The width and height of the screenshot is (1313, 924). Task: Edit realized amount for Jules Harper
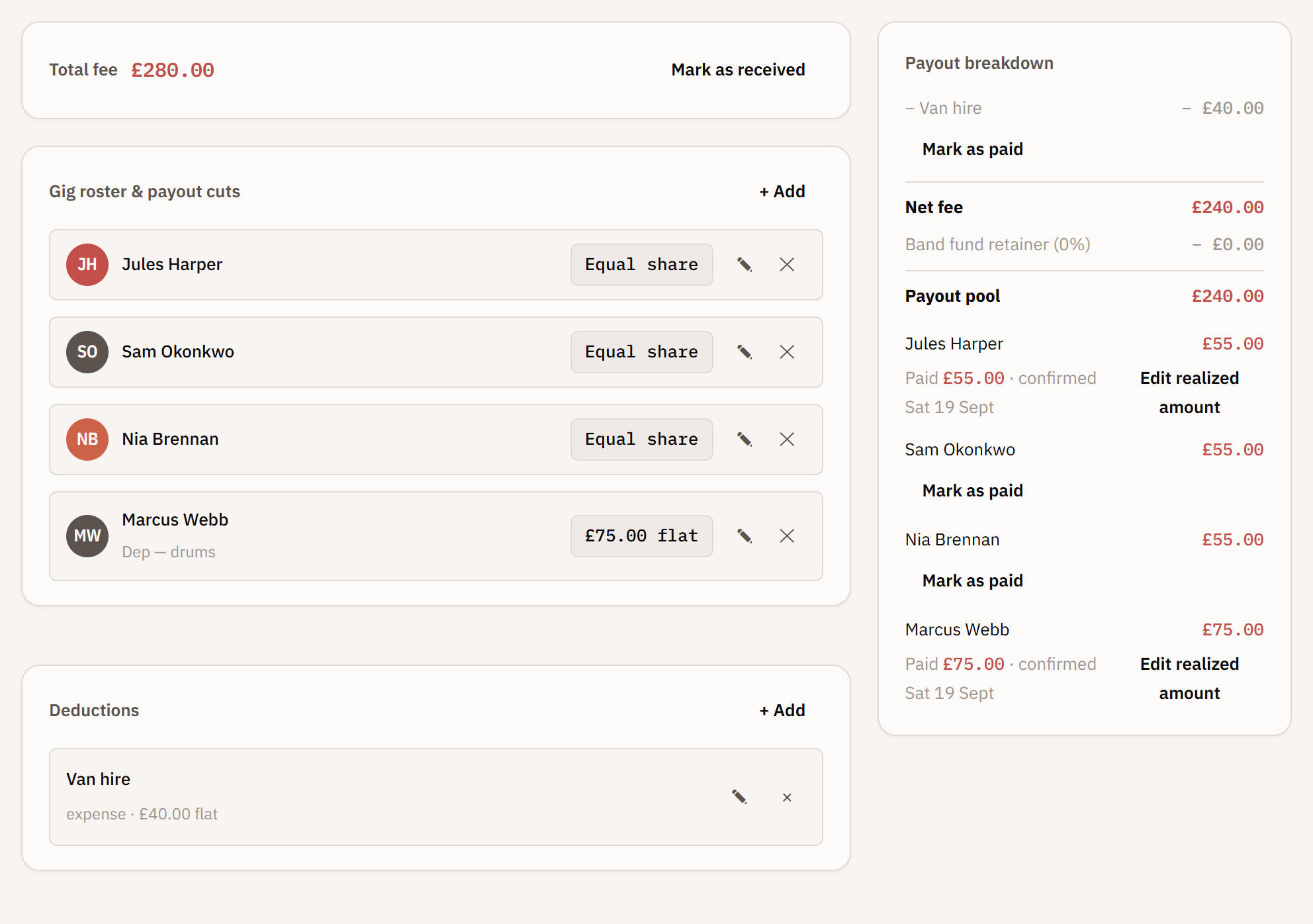tap(1189, 393)
